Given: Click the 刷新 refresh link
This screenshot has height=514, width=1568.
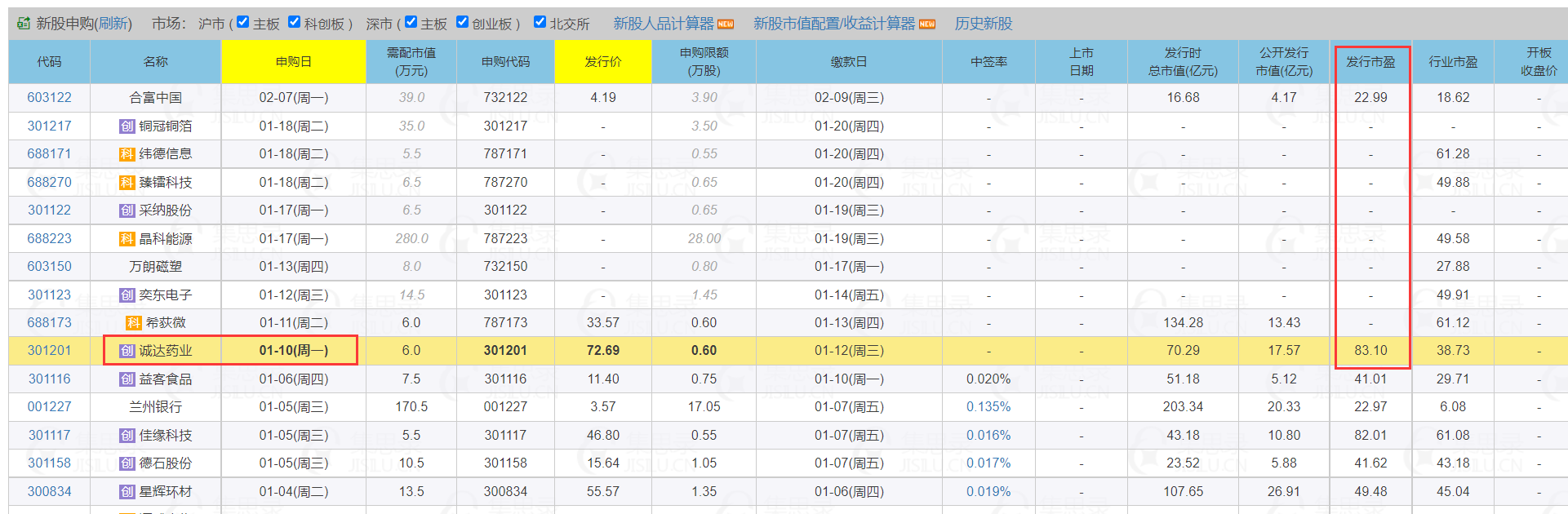Looking at the screenshot, I should 113,24.
